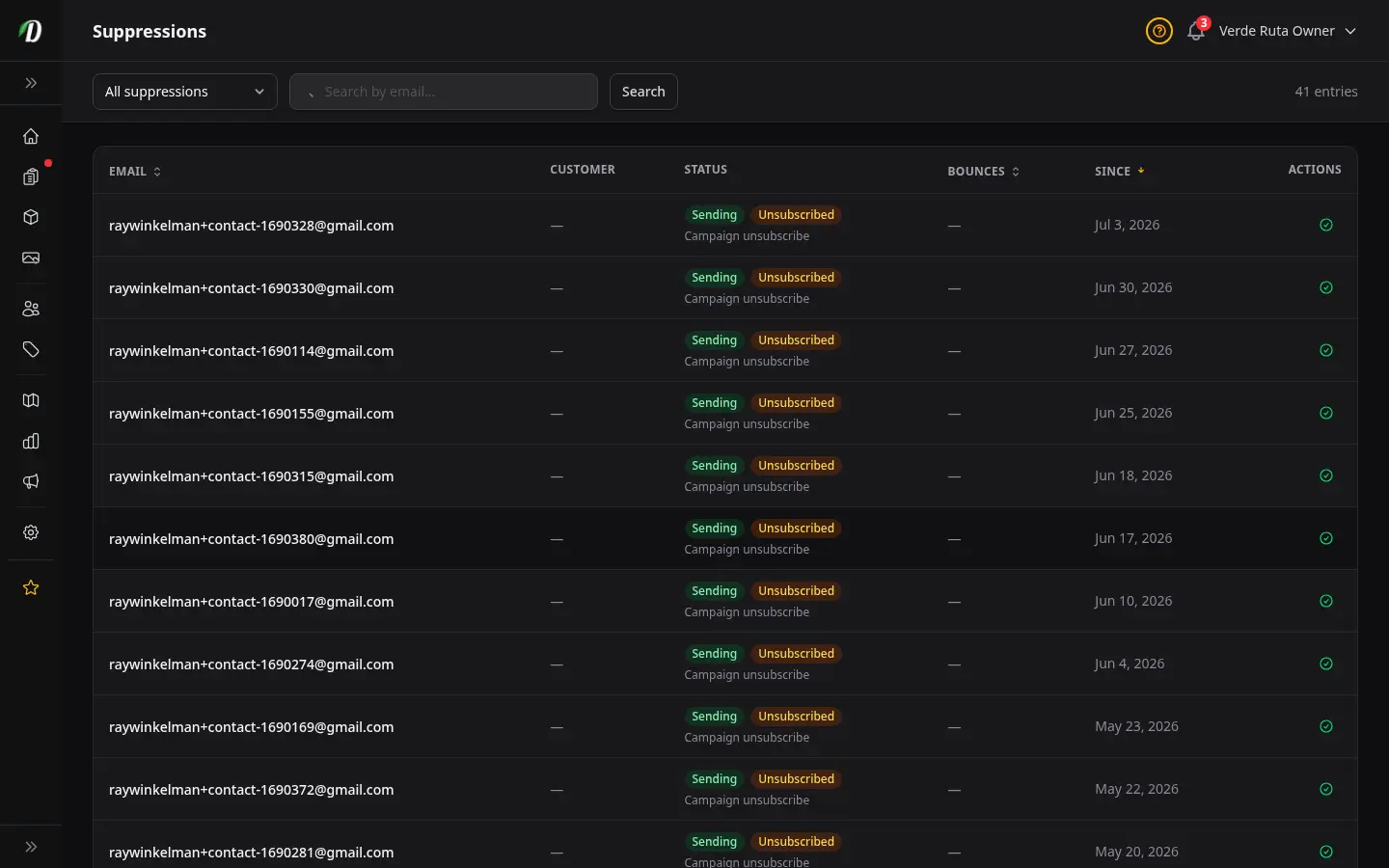Image resolution: width=1389 pixels, height=868 pixels.
Task: Click restore icon for contact-1690169 row
Action: click(x=1326, y=726)
